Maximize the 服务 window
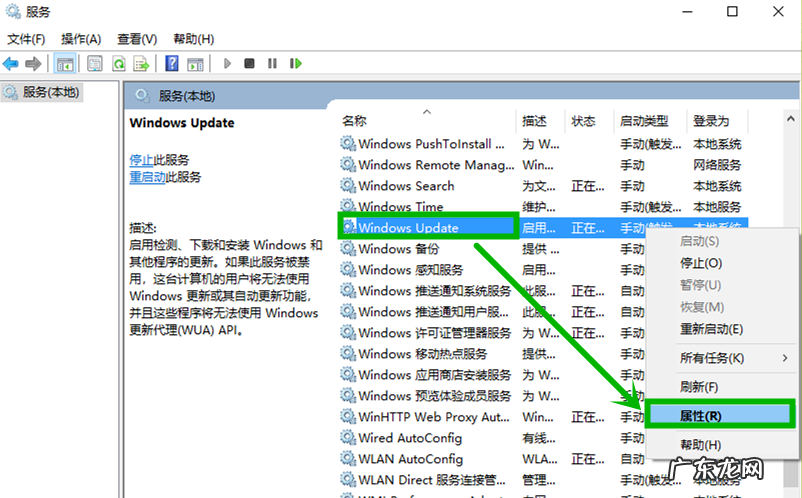 point(732,11)
